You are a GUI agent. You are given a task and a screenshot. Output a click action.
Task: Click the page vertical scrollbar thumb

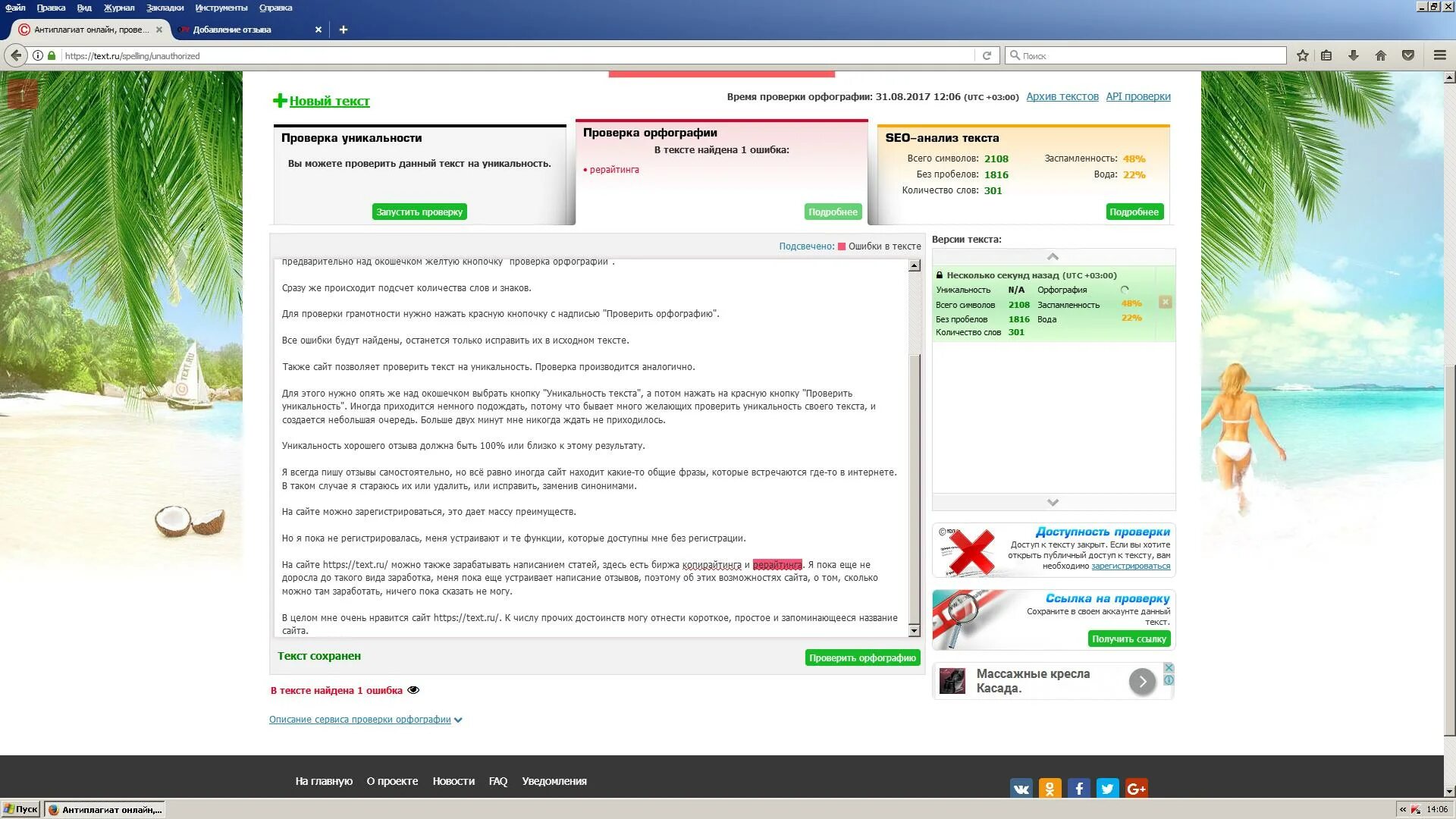(1449, 551)
